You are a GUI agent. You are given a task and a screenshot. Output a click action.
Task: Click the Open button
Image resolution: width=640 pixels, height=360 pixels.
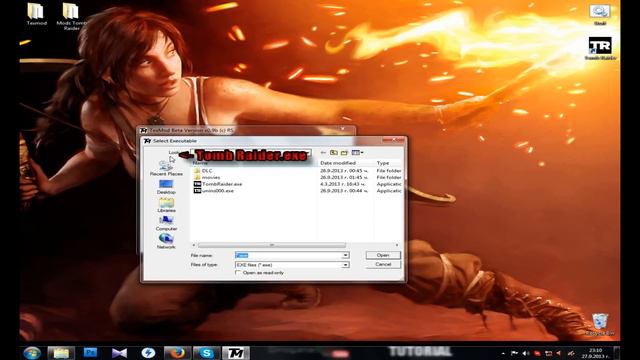click(x=383, y=255)
